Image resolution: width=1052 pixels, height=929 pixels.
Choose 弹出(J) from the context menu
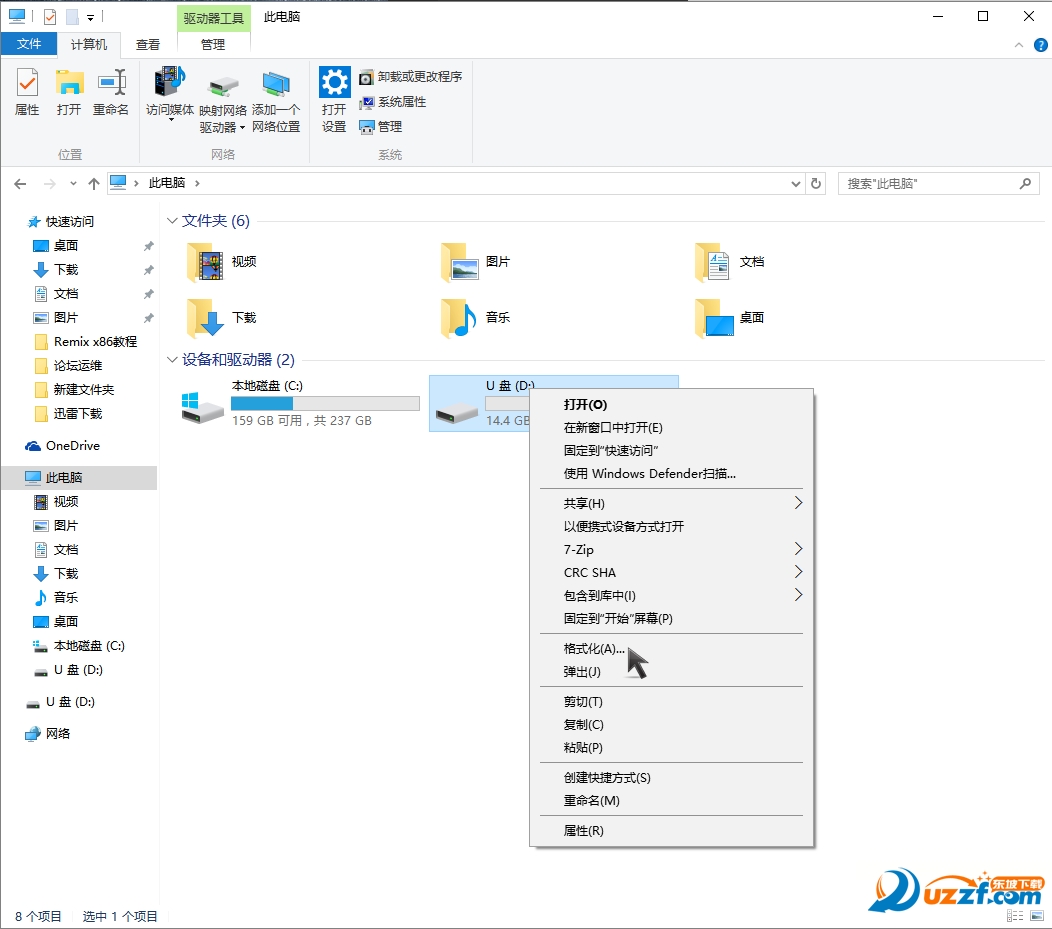coord(582,672)
